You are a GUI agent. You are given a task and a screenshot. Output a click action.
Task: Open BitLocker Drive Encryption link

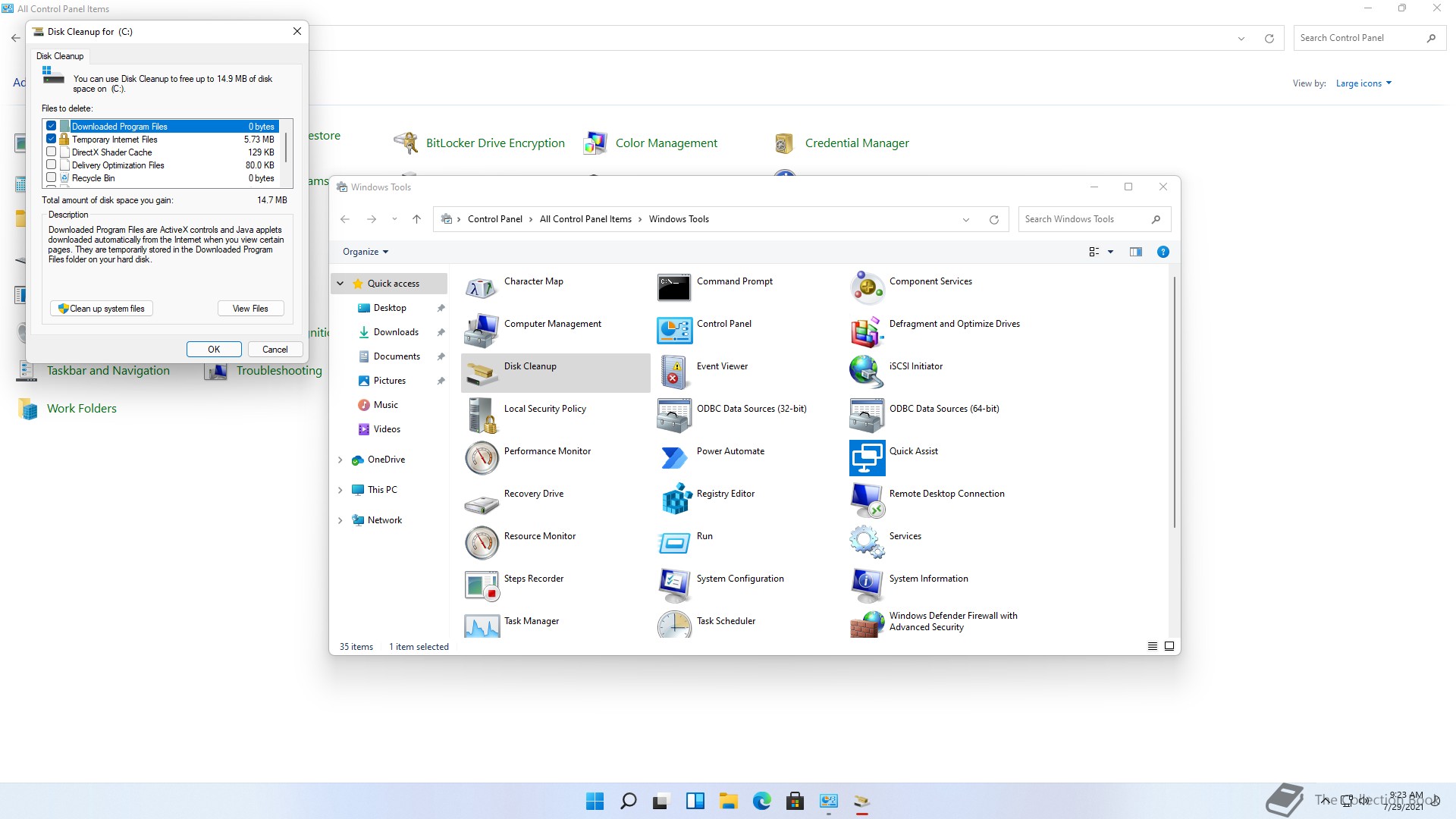495,143
